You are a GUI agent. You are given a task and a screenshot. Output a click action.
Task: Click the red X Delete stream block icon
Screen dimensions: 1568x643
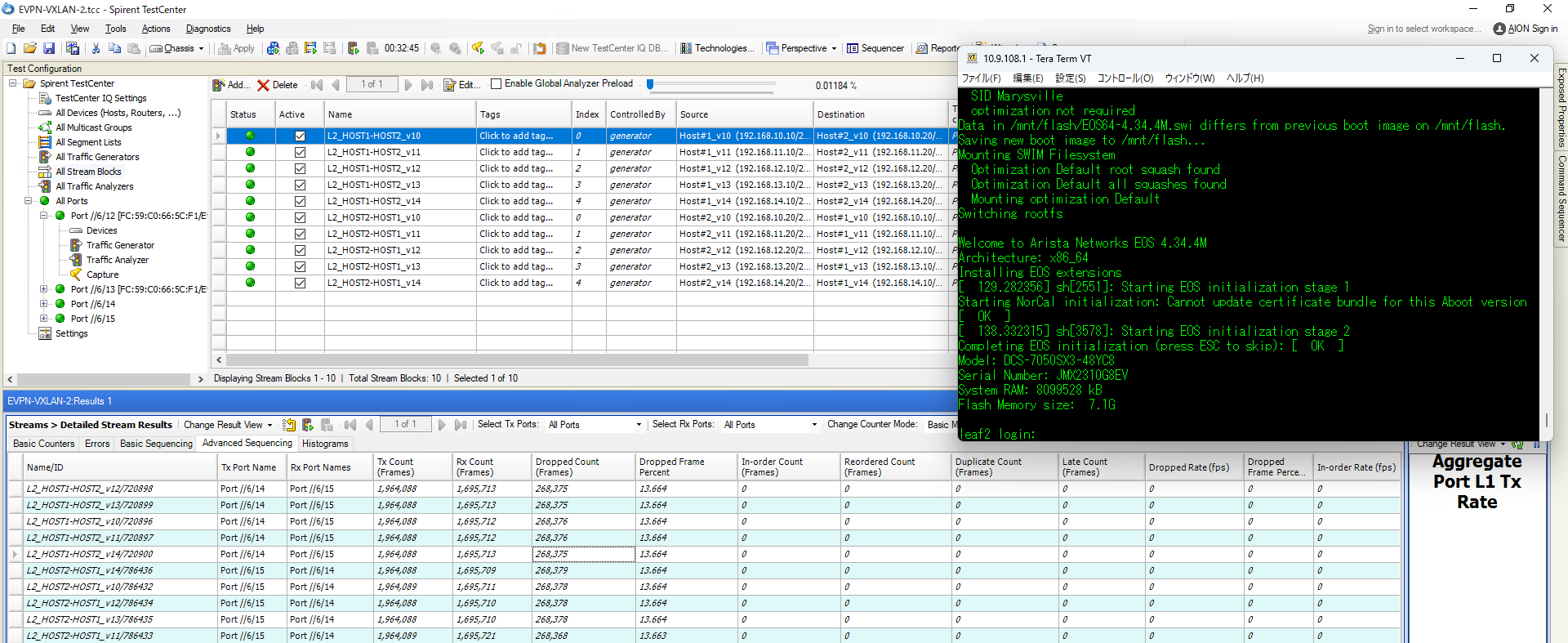263,85
